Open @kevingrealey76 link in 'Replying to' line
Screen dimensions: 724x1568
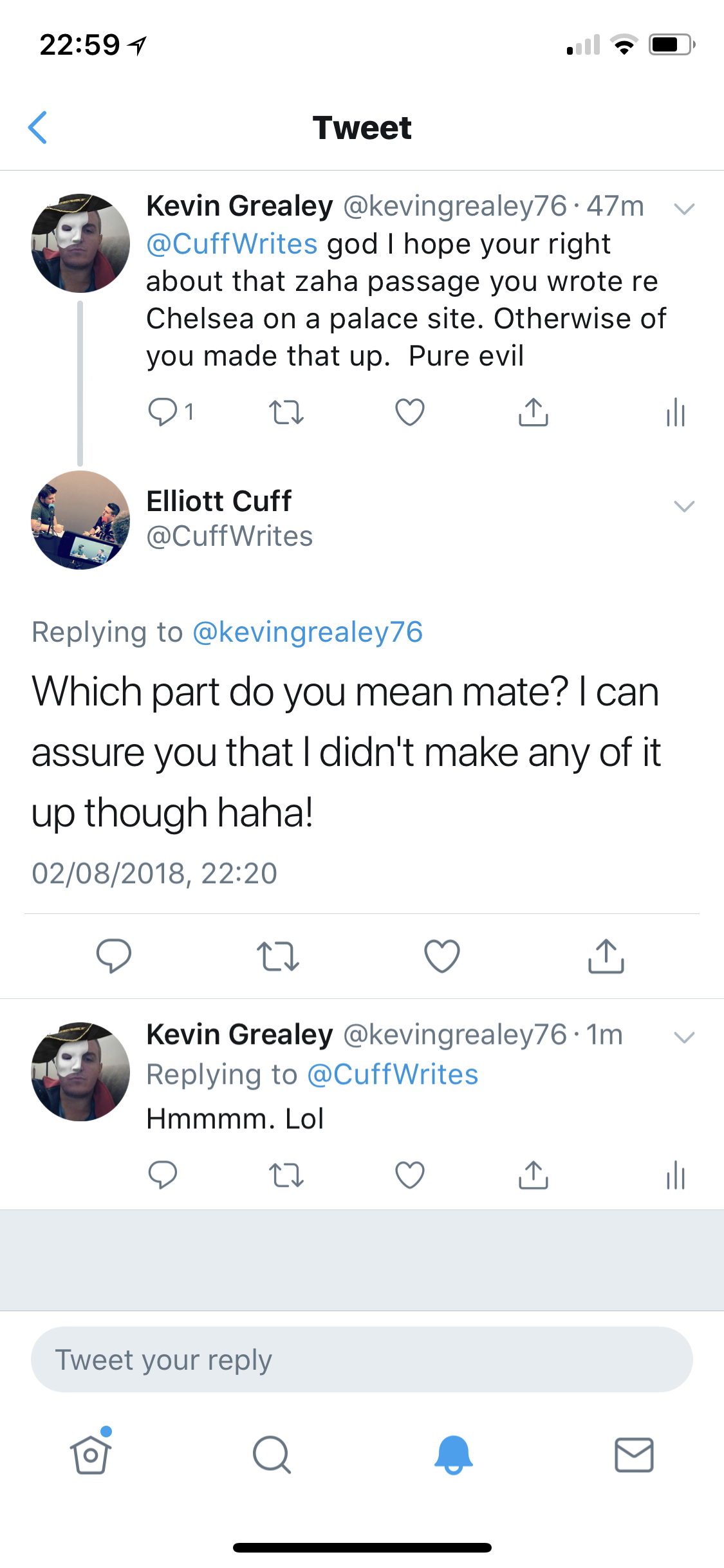point(308,632)
